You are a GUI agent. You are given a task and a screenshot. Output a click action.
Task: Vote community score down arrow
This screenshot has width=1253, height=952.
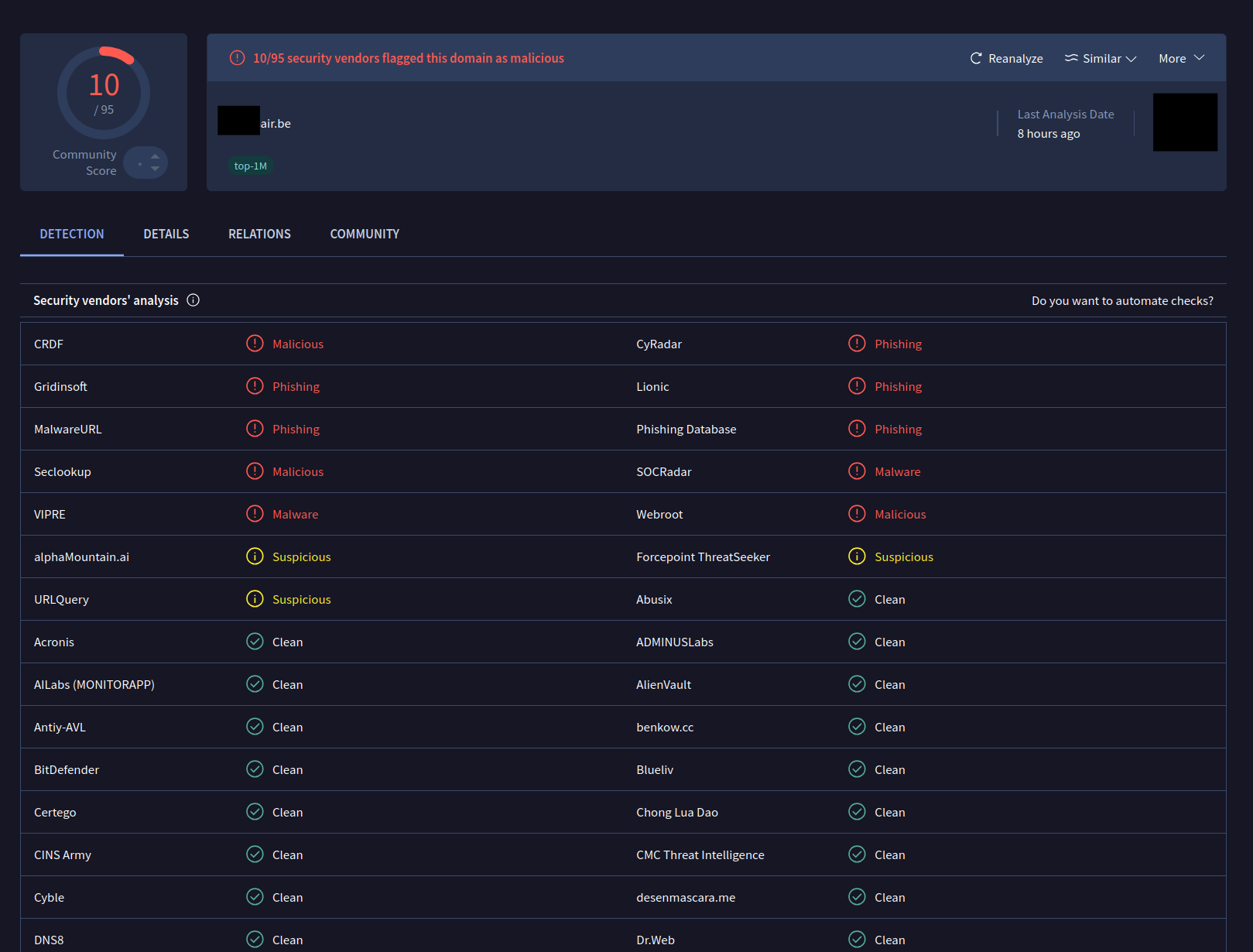tap(155, 169)
